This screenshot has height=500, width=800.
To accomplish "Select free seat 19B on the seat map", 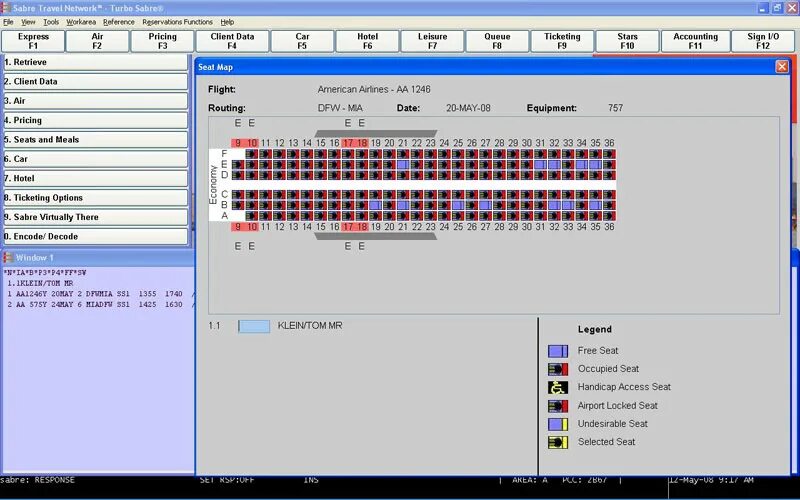I will click(x=376, y=205).
